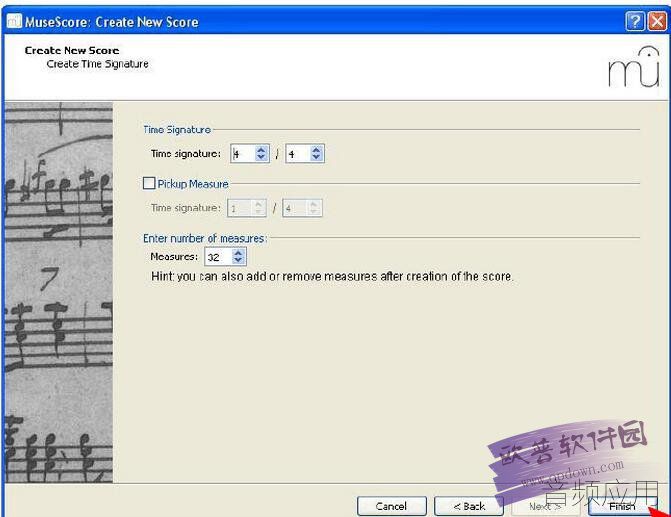Image resolution: width=671 pixels, height=517 pixels.
Task: Click the time signature denominator field
Action: click(x=298, y=153)
